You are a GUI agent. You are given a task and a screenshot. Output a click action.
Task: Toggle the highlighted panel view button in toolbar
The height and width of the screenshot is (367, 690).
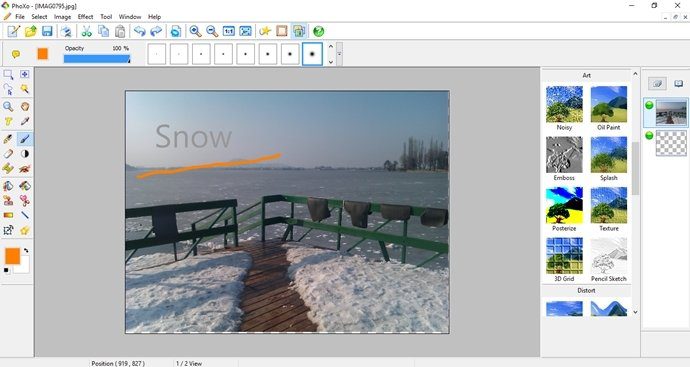[299, 31]
